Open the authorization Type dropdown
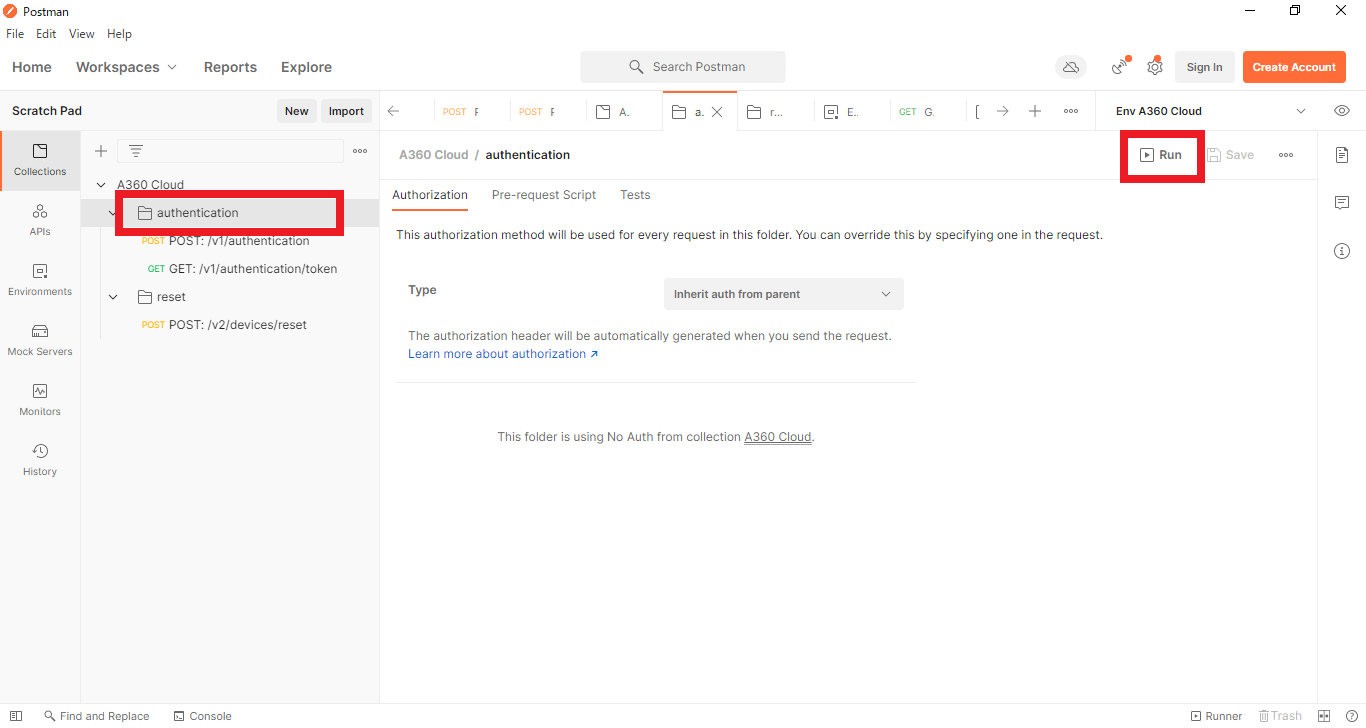This screenshot has width=1366, height=728. point(783,294)
